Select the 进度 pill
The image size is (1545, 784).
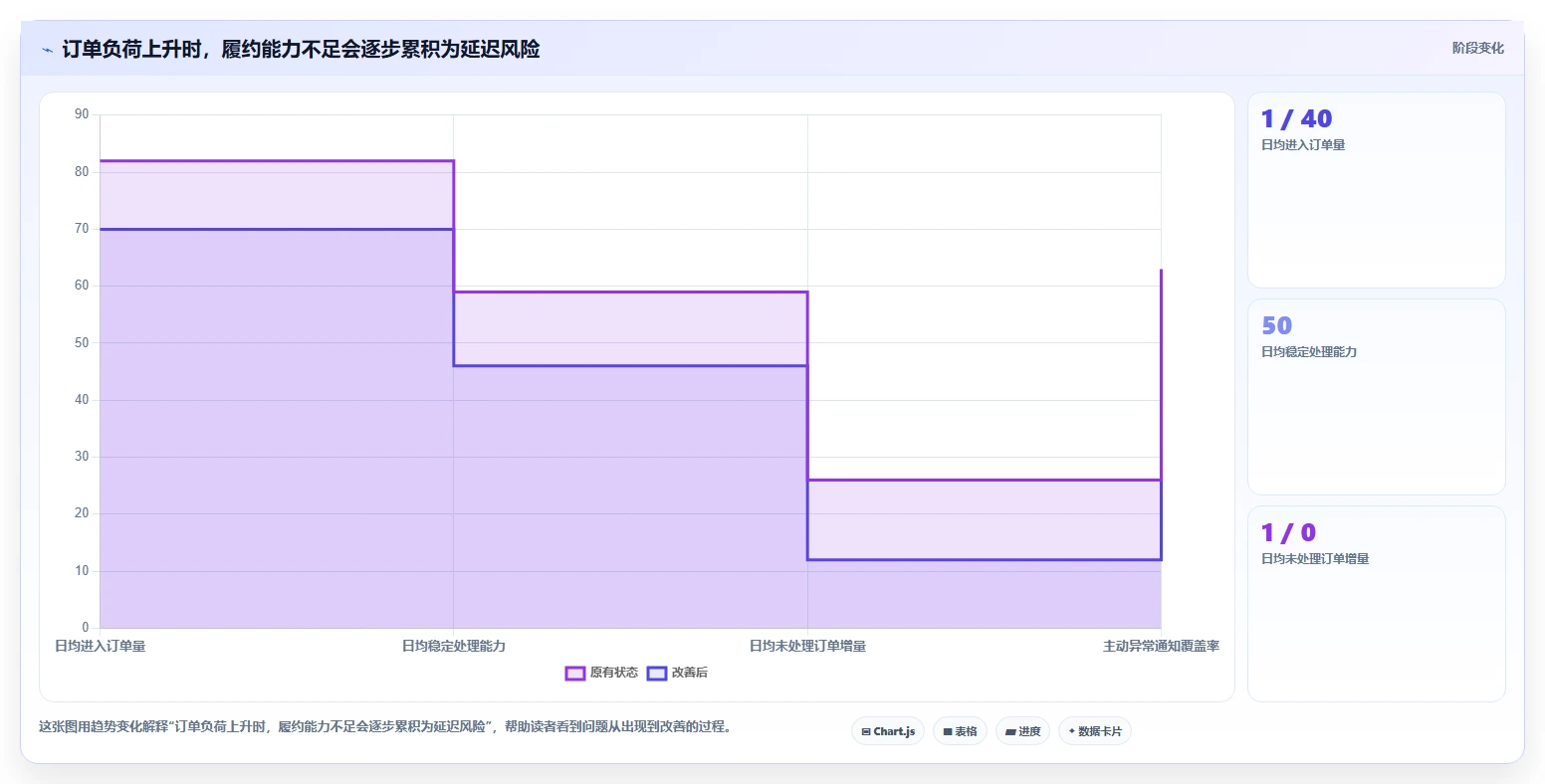click(x=1022, y=731)
